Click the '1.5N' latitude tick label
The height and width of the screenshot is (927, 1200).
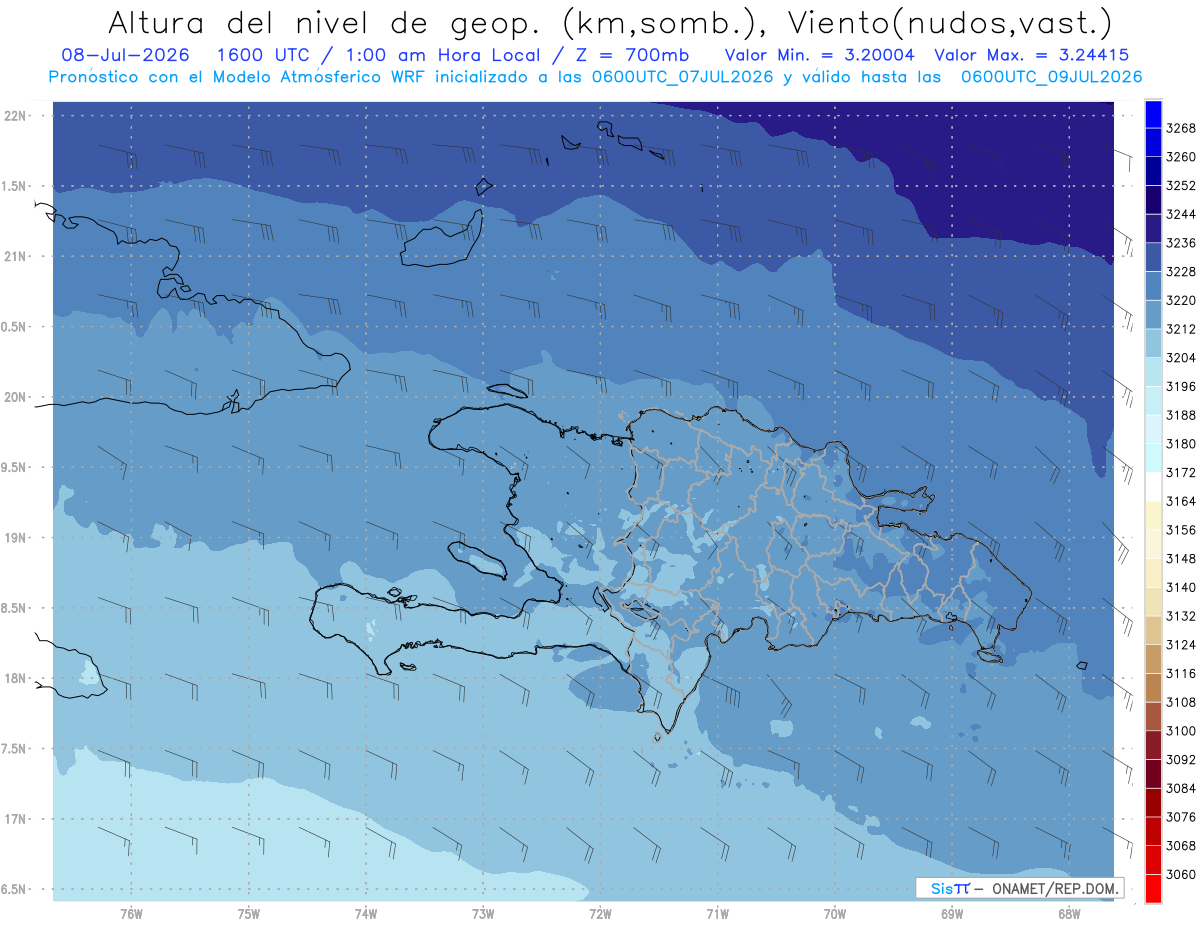pyautogui.click(x=14, y=187)
